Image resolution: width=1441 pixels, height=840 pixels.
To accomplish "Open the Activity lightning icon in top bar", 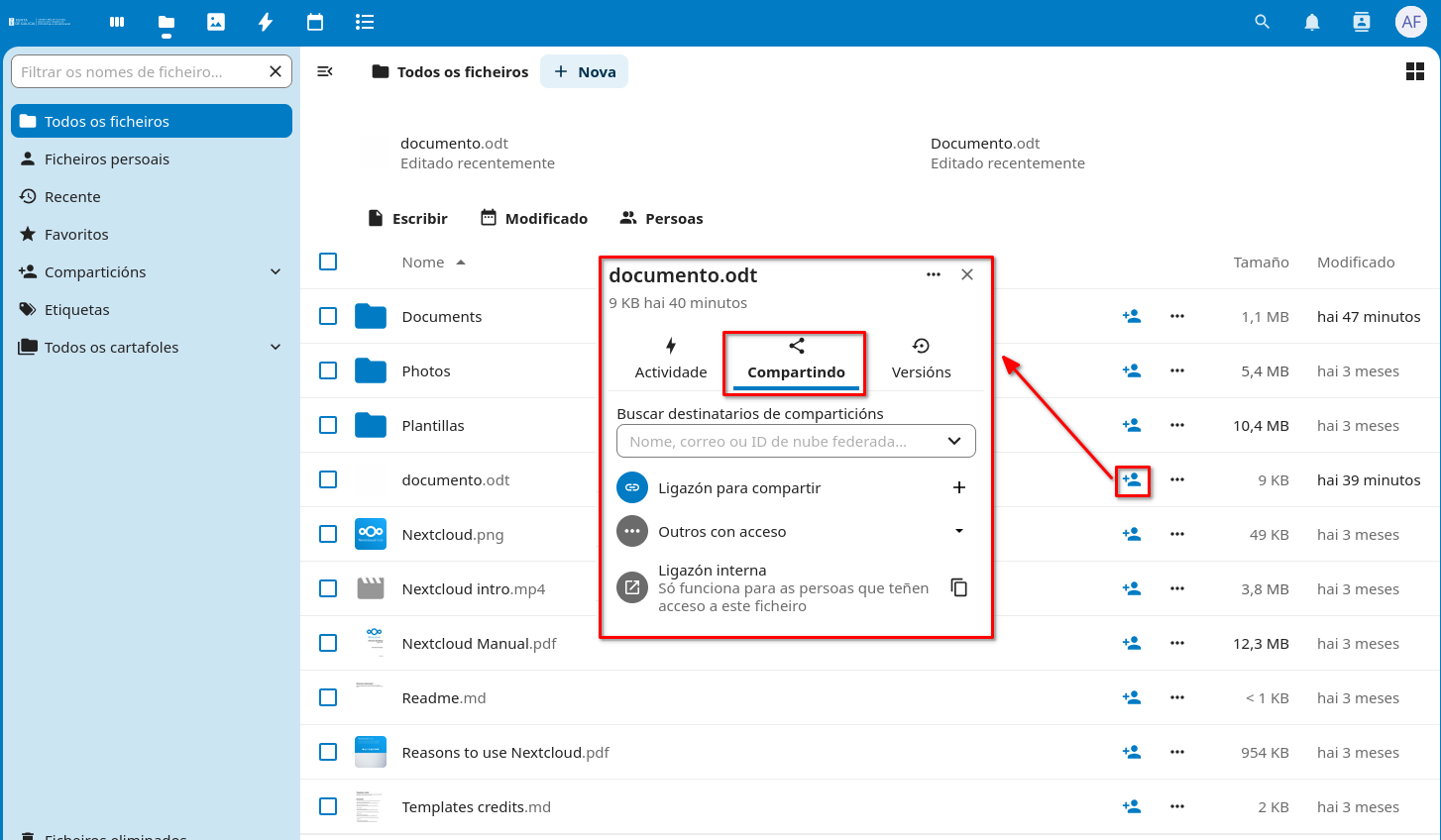I will coord(266,22).
